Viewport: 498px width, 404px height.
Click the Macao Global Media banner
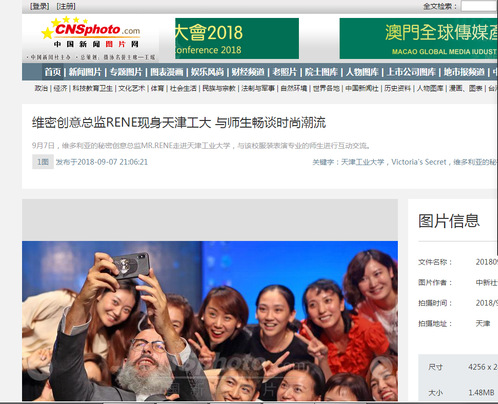[419, 38]
